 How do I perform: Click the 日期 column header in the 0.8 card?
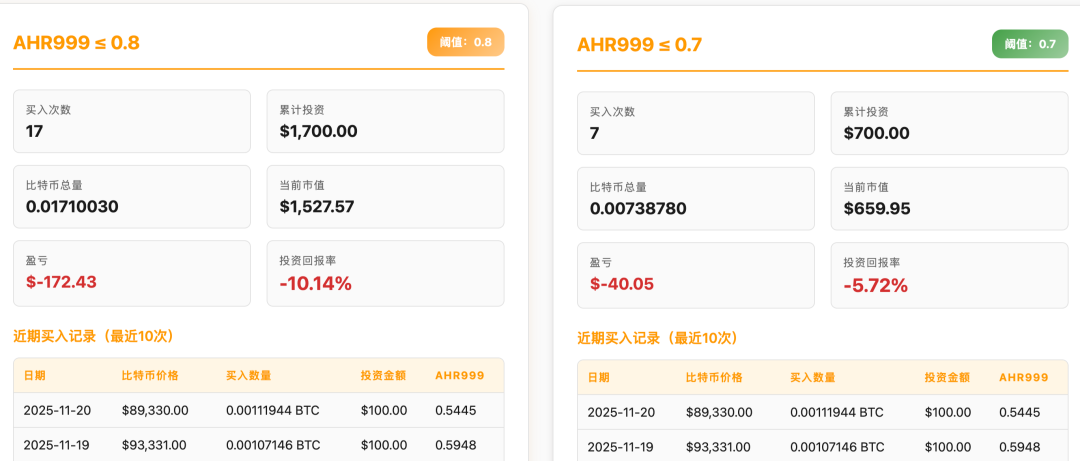[x=34, y=376]
